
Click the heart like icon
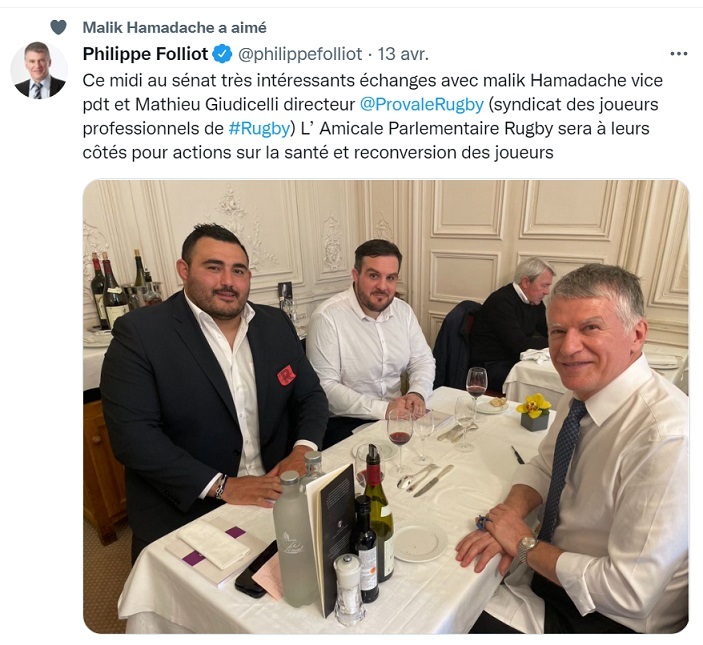coord(58,28)
